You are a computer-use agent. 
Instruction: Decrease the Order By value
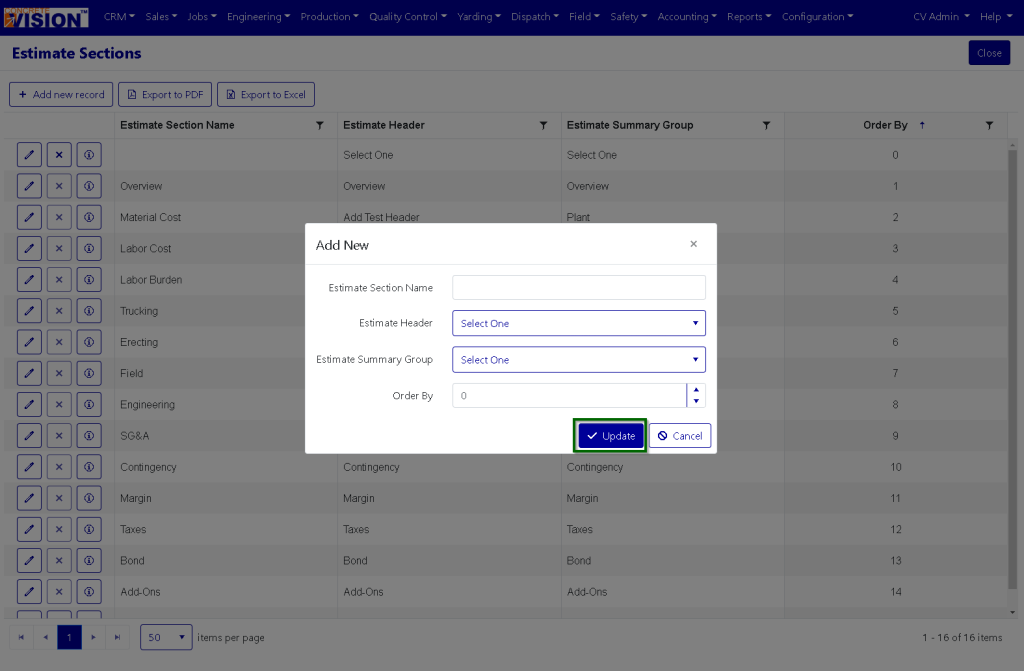point(696,401)
